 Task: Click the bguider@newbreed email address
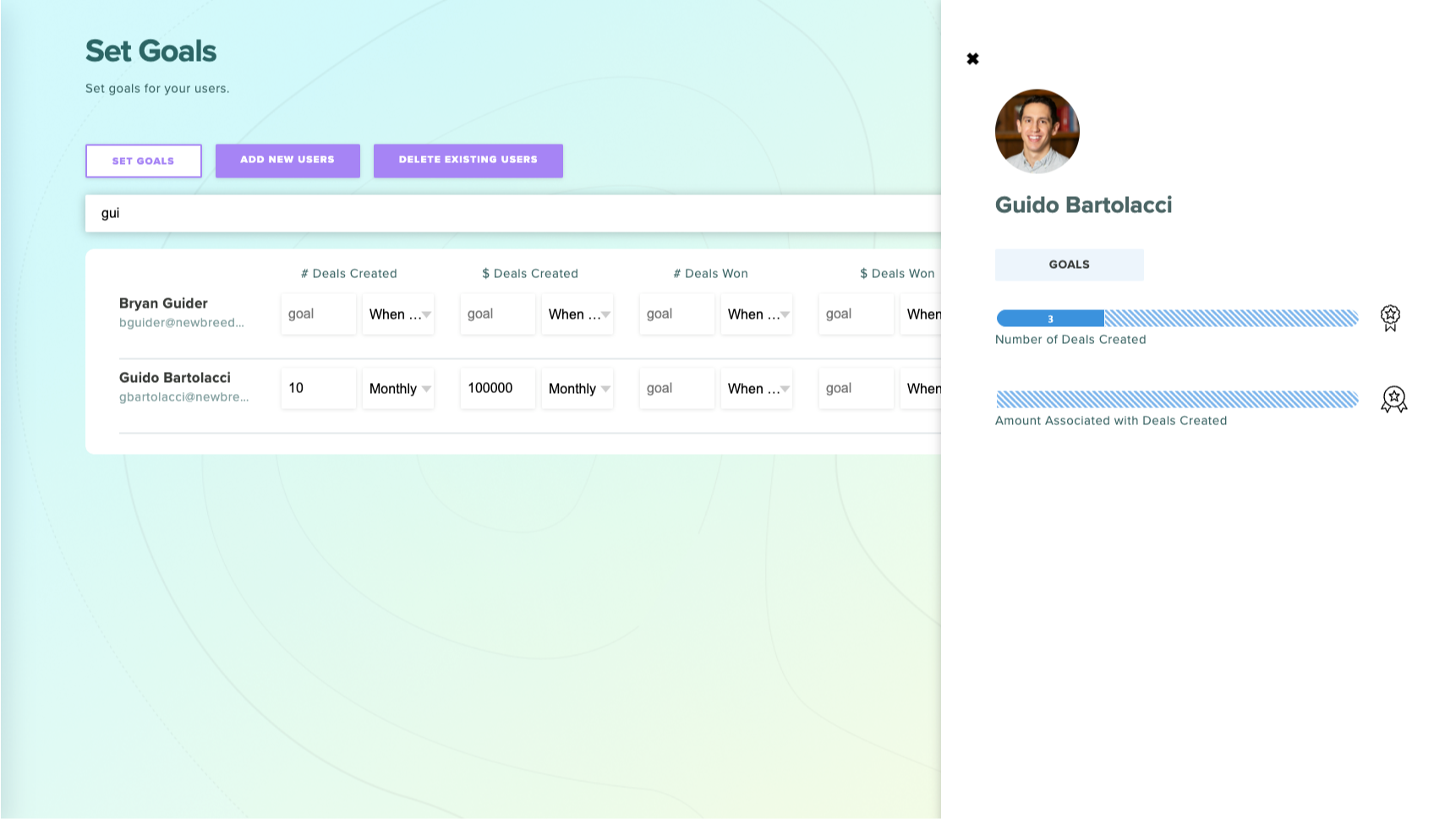pos(182,322)
